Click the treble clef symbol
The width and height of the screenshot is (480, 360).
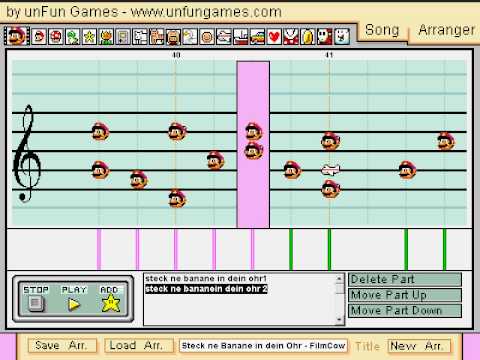(27, 153)
